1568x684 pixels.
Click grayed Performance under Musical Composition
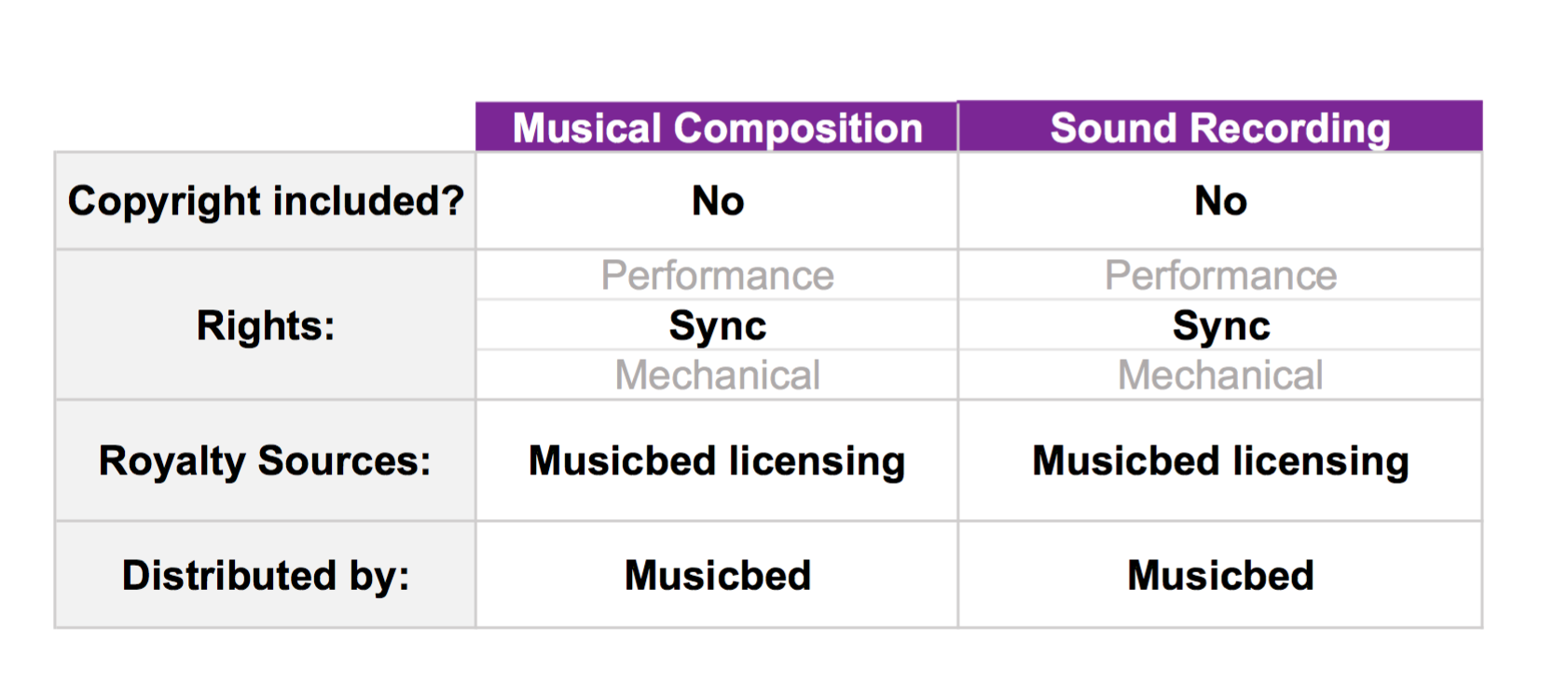coord(718,275)
